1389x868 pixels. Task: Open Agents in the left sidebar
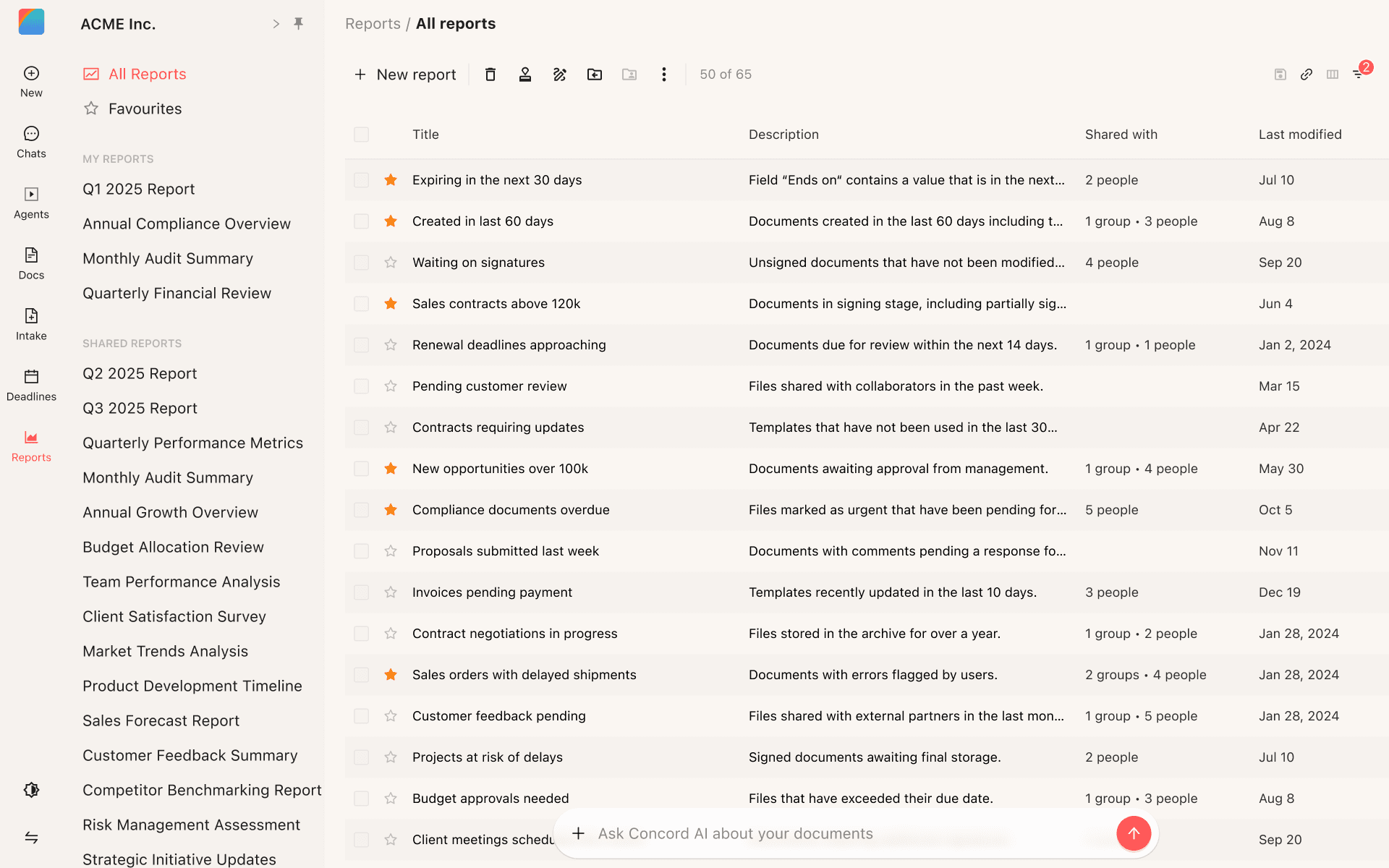click(x=31, y=203)
